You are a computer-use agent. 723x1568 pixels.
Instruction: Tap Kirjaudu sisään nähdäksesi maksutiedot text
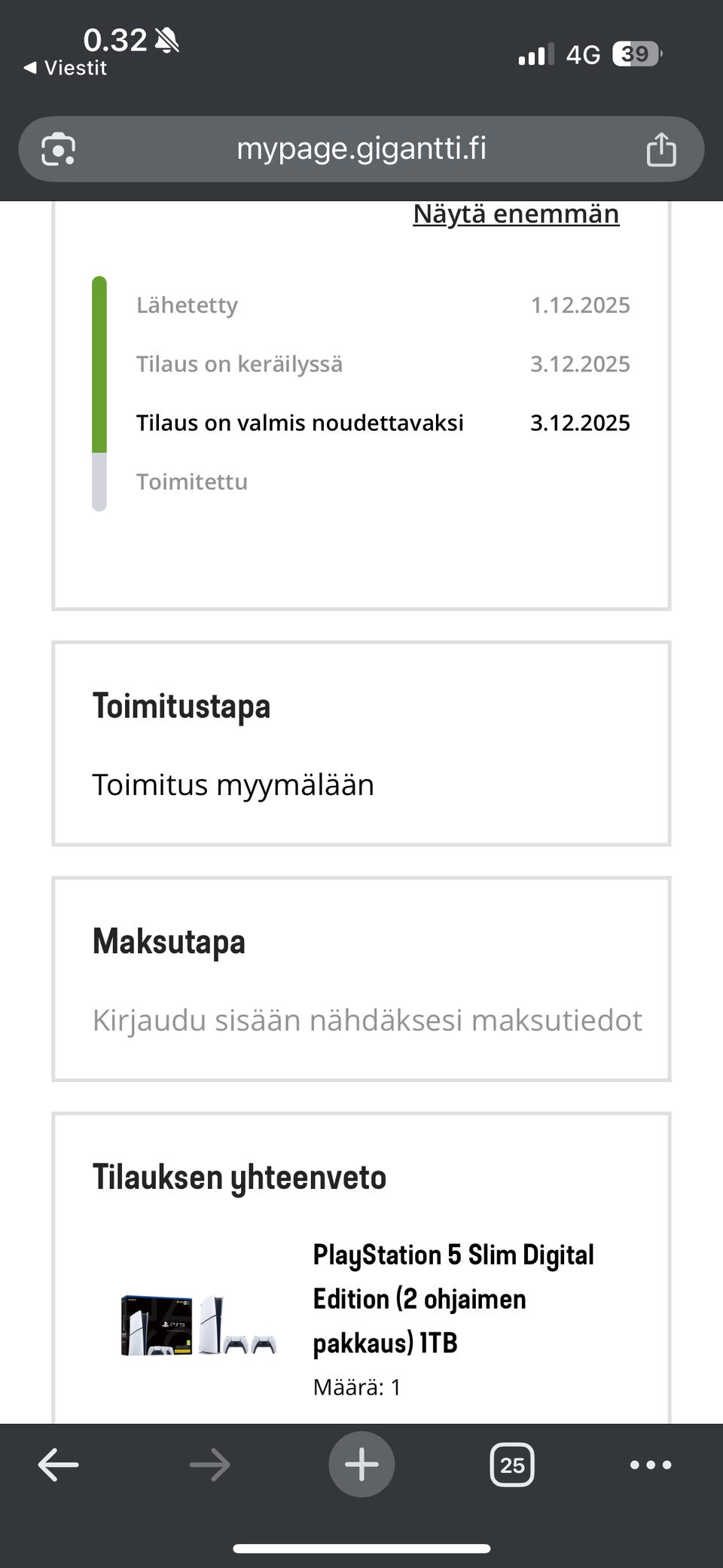pyautogui.click(x=367, y=1020)
